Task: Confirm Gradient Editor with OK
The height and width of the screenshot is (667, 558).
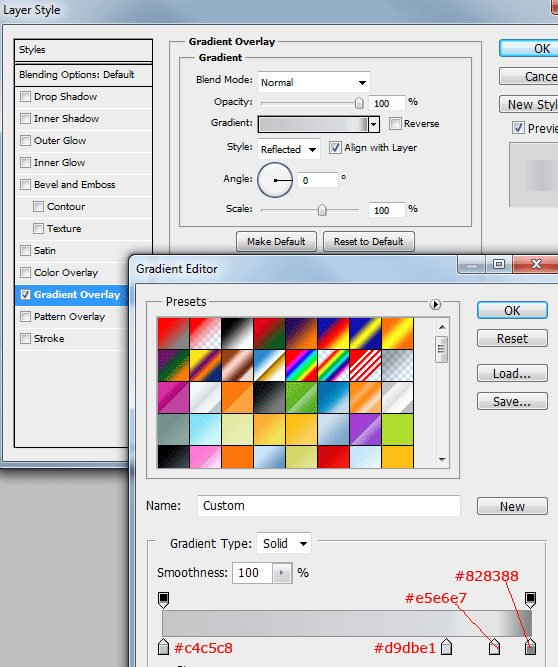Action: pyautogui.click(x=512, y=311)
